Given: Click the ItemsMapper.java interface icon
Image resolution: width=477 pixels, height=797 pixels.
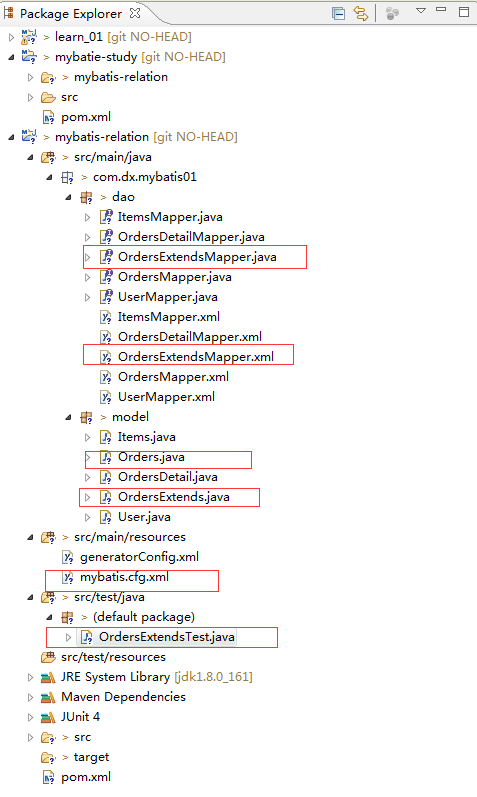Looking at the screenshot, I should point(106,217).
